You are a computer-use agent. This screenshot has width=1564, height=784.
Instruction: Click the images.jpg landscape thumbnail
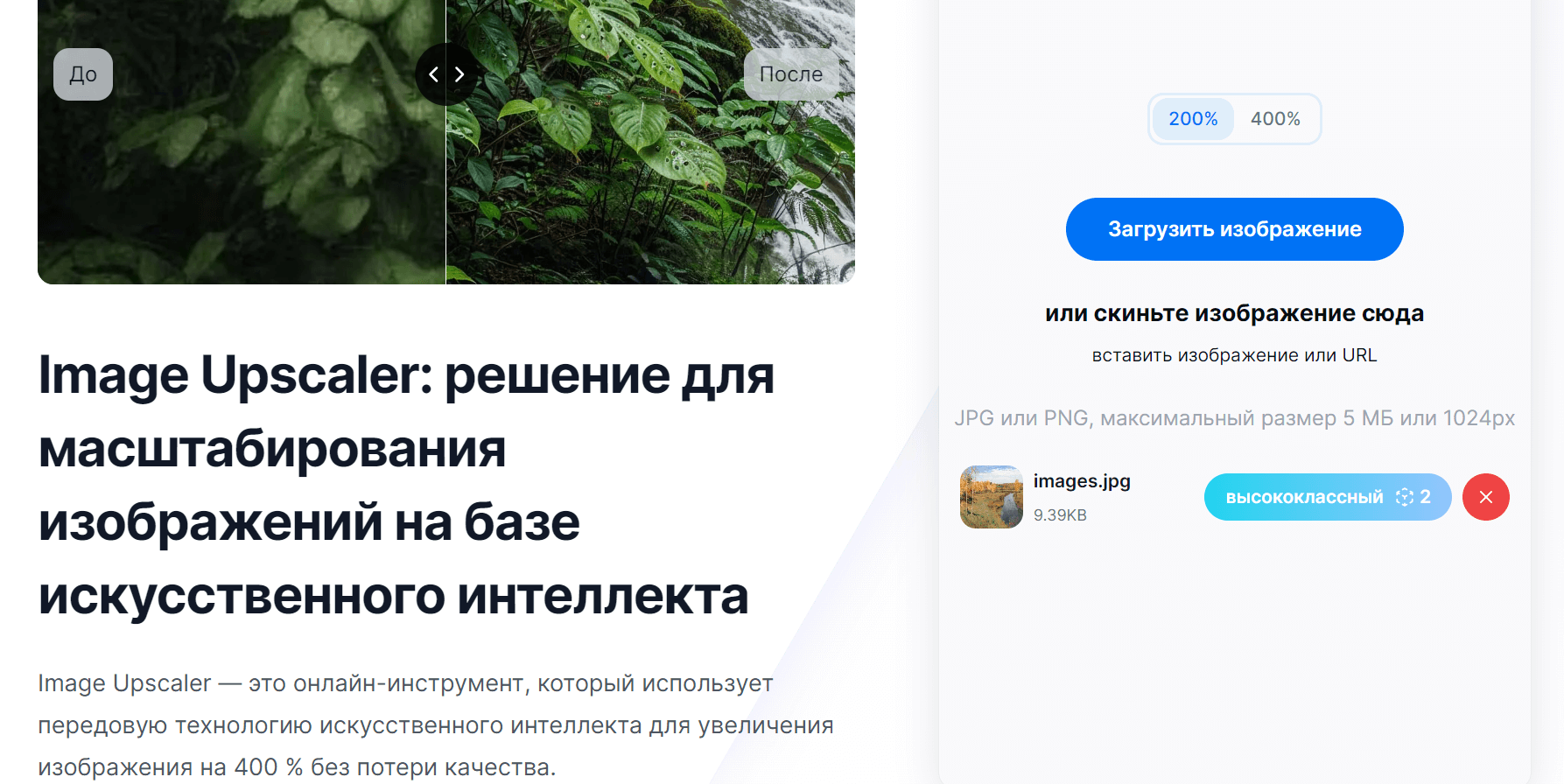pyautogui.click(x=992, y=497)
